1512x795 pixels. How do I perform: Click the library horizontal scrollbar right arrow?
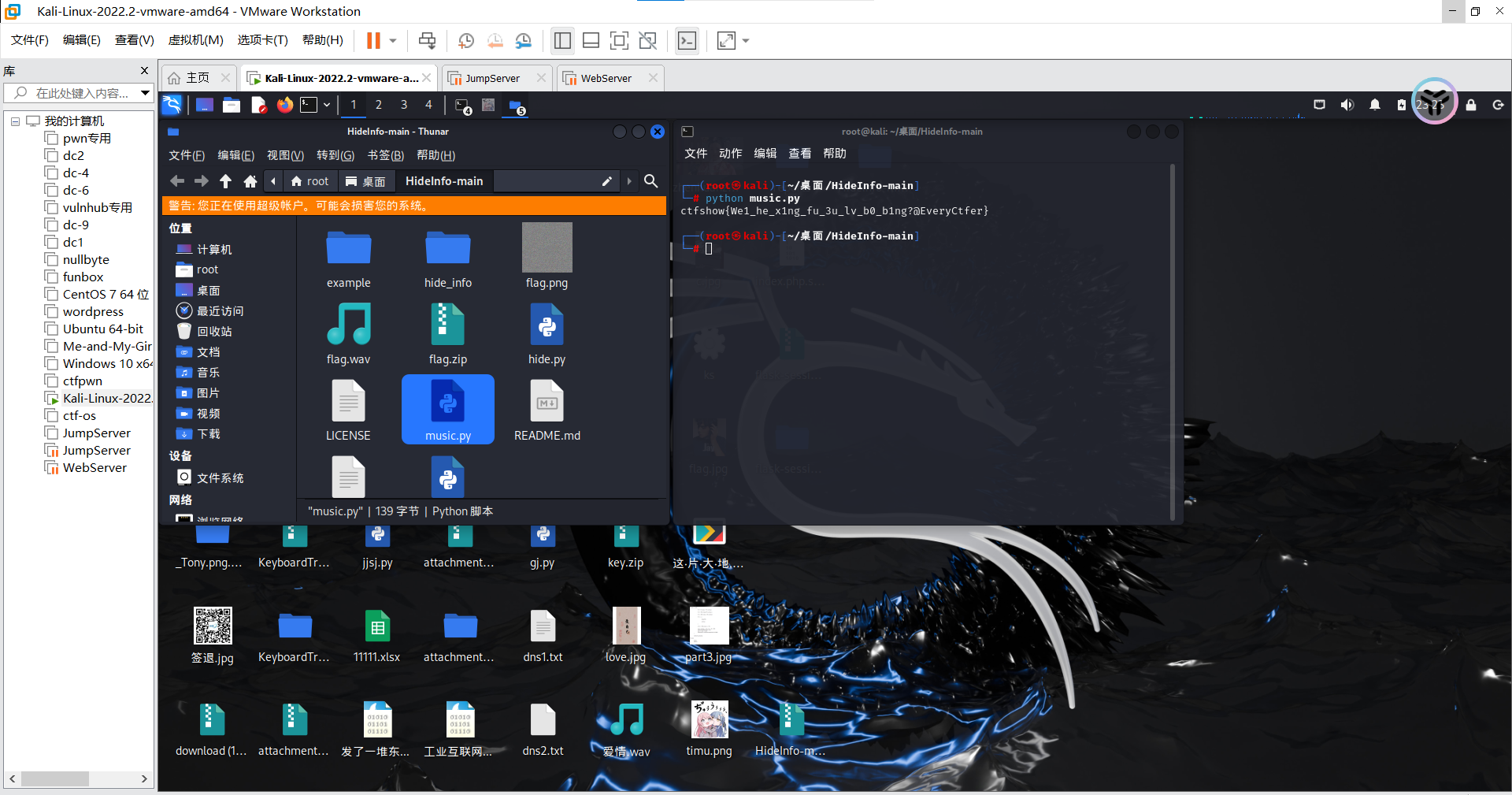[144, 779]
